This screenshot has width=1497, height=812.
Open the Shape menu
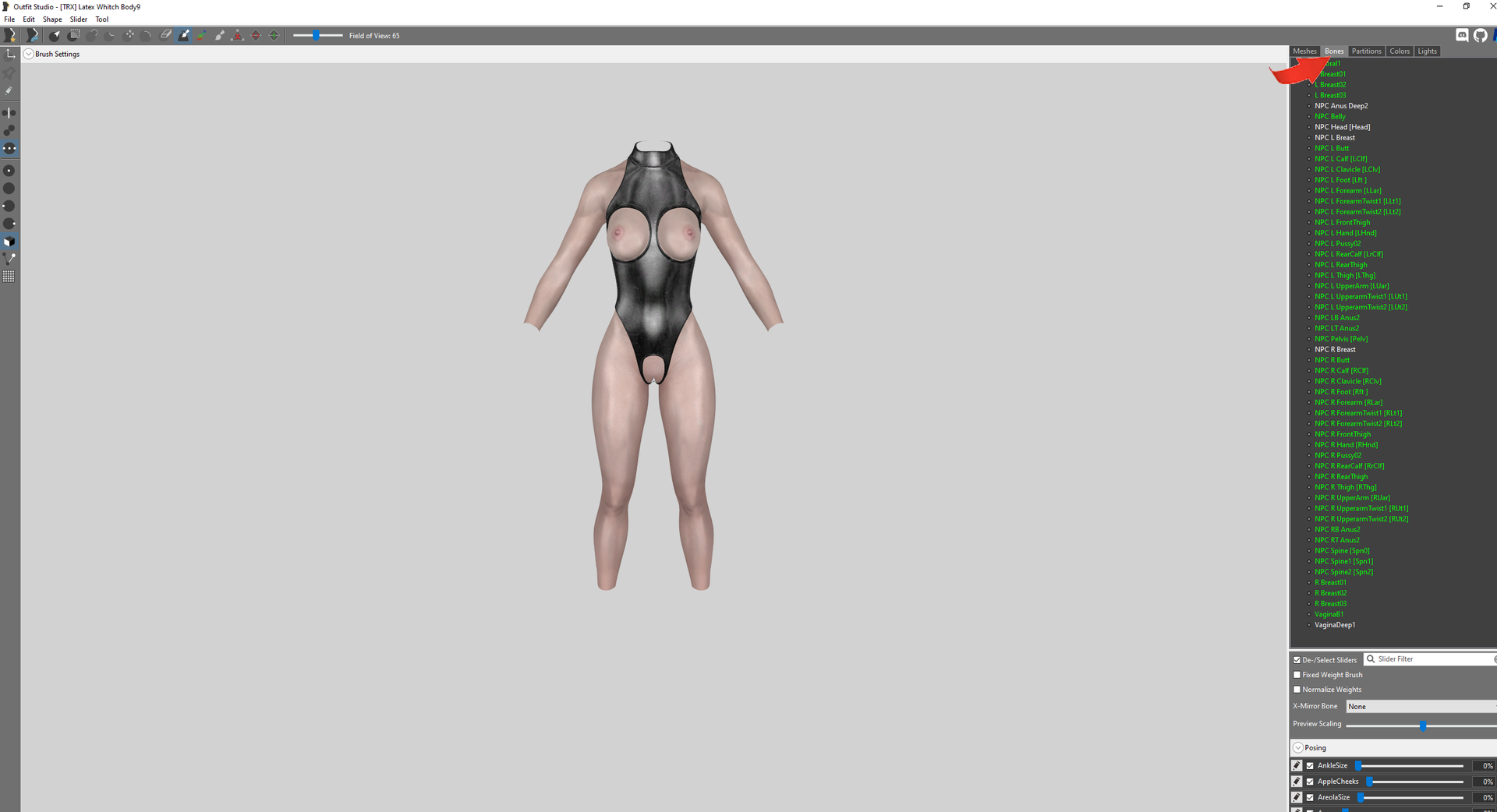52,19
